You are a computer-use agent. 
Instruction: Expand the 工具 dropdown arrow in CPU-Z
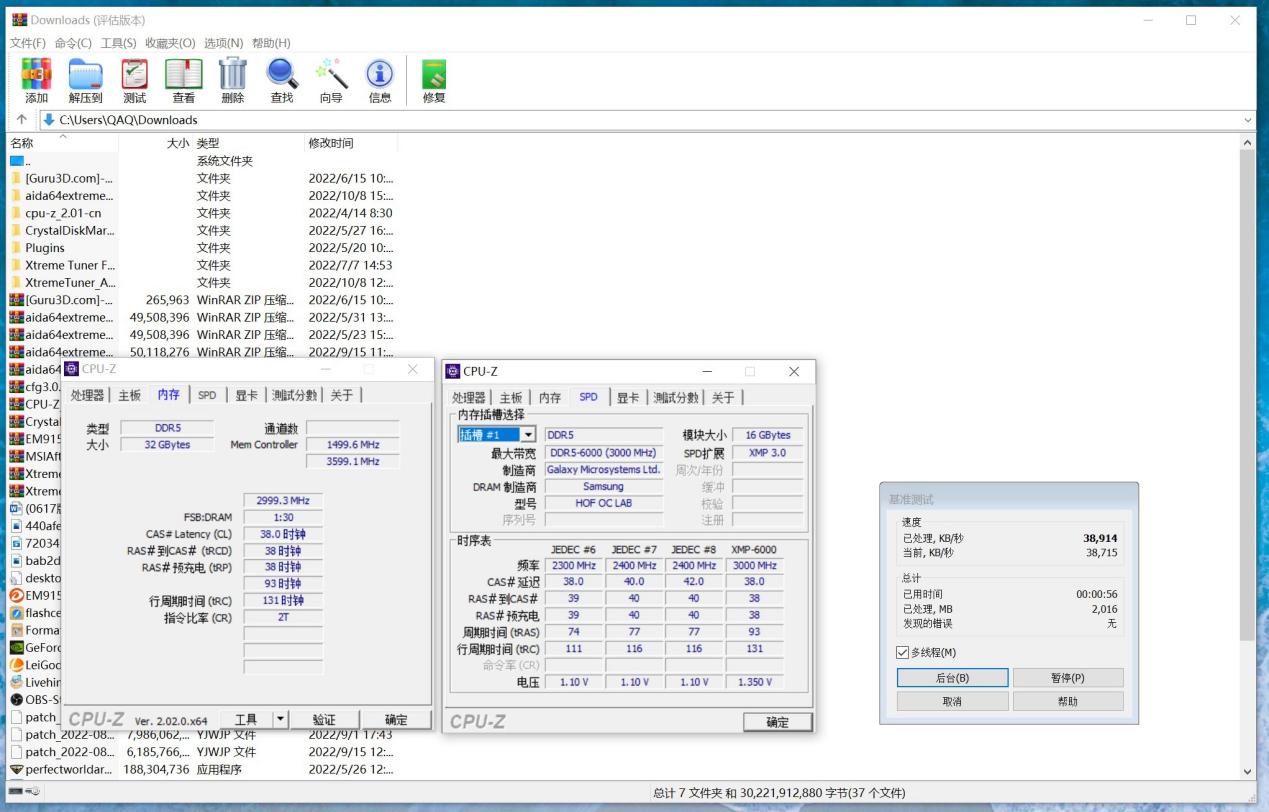tap(280, 719)
